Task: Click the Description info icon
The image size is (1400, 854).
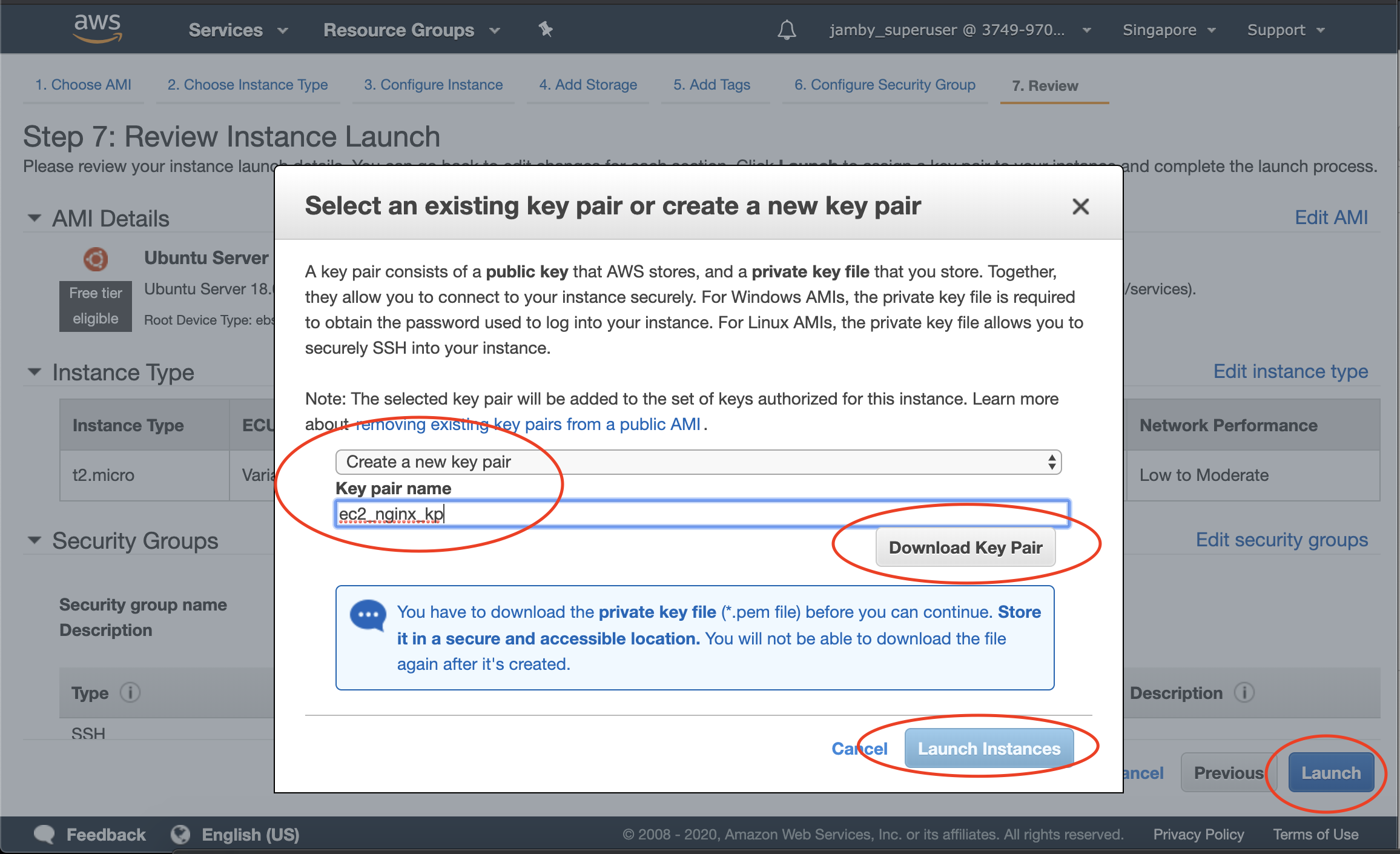Action: [x=1244, y=692]
